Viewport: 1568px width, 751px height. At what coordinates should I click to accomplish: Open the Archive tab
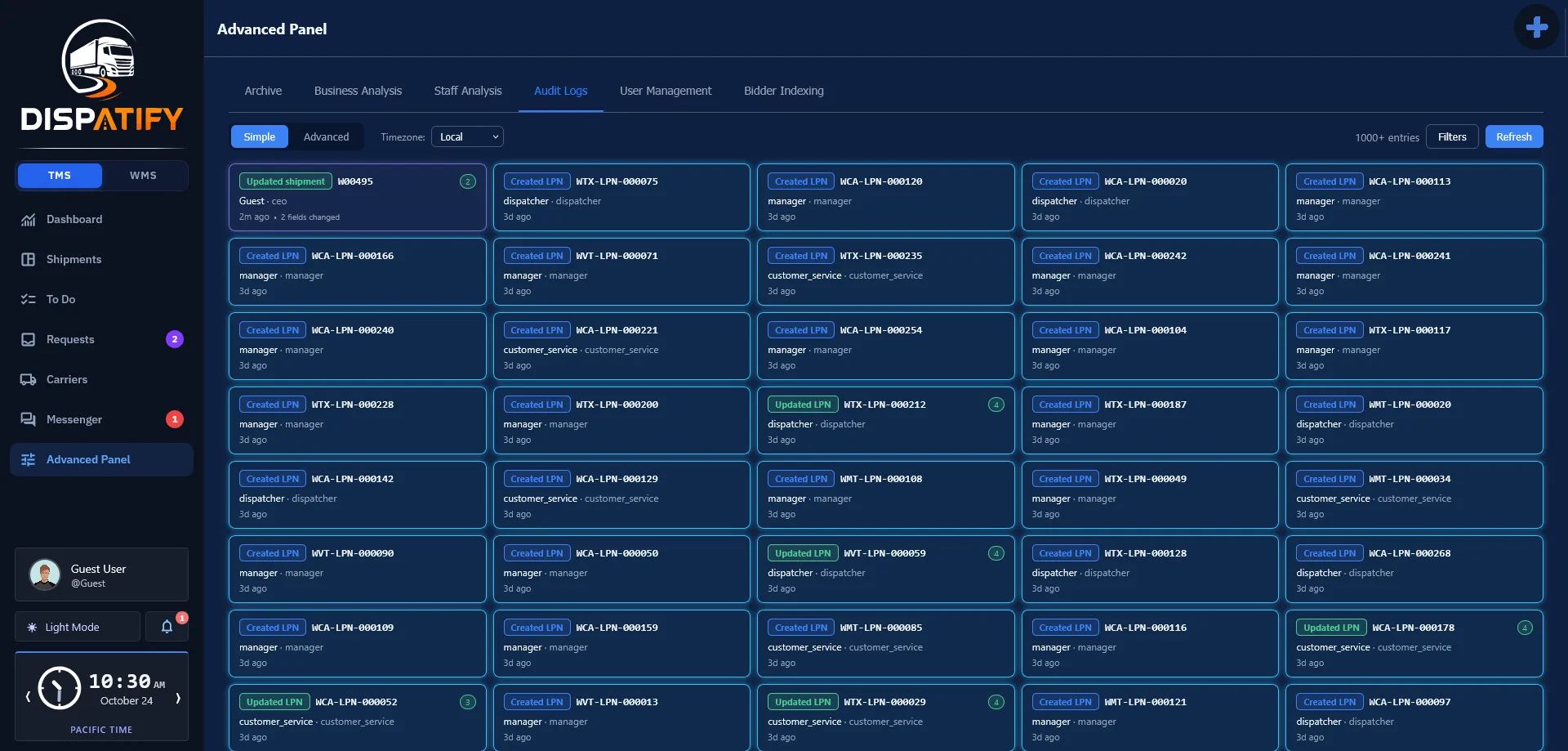[x=263, y=91]
